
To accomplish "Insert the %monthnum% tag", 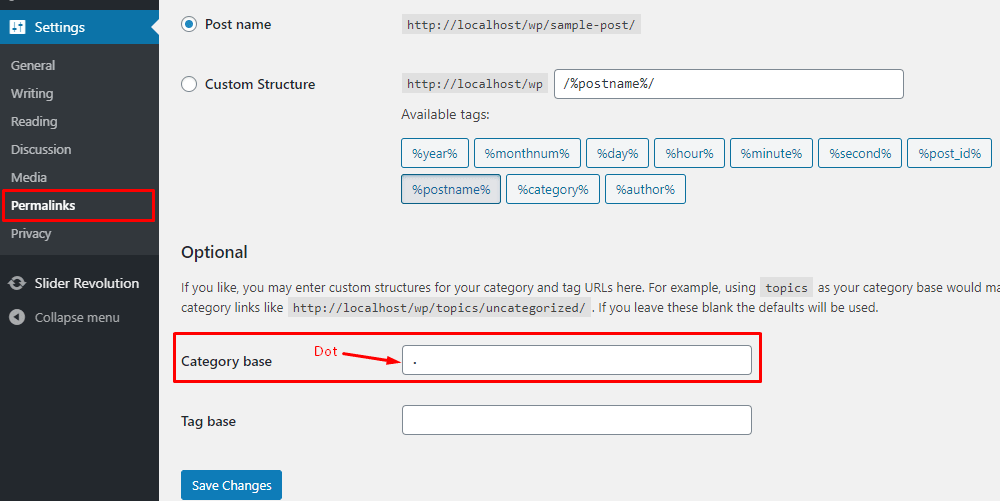I will click(527, 154).
